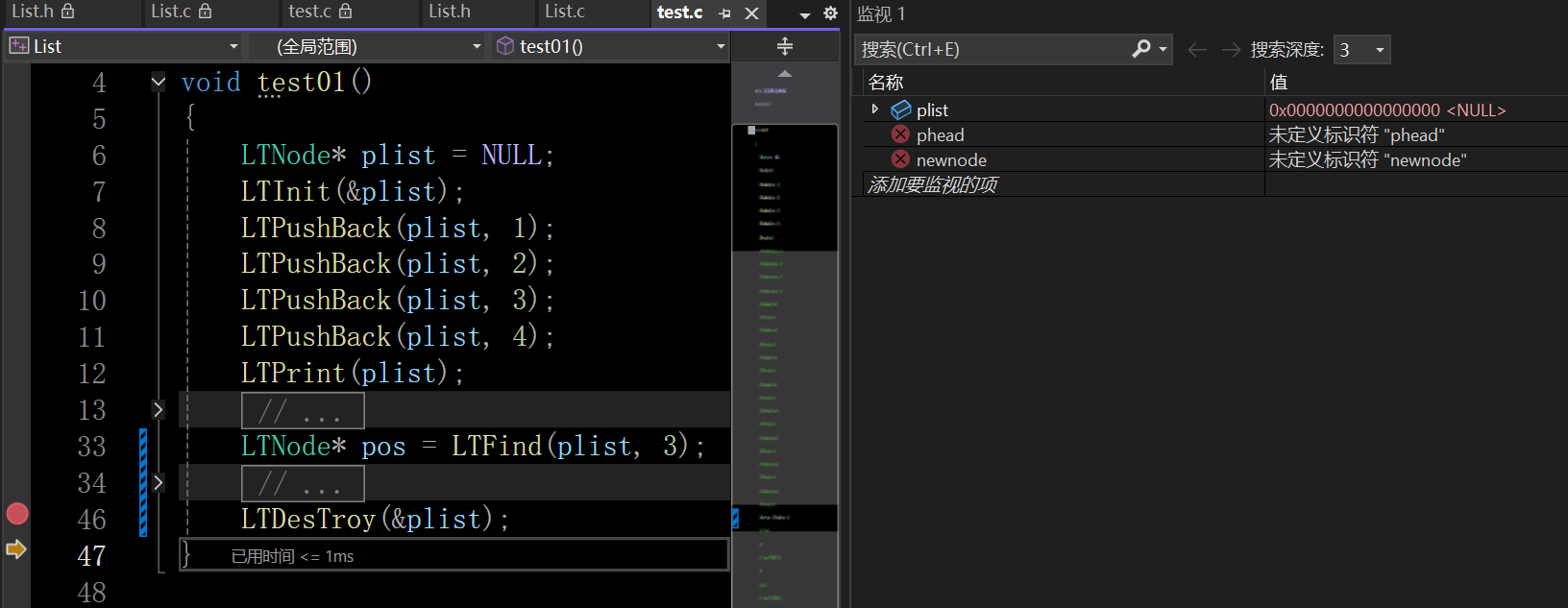Click the LTDesTroy(&plist) code line

tap(375, 520)
